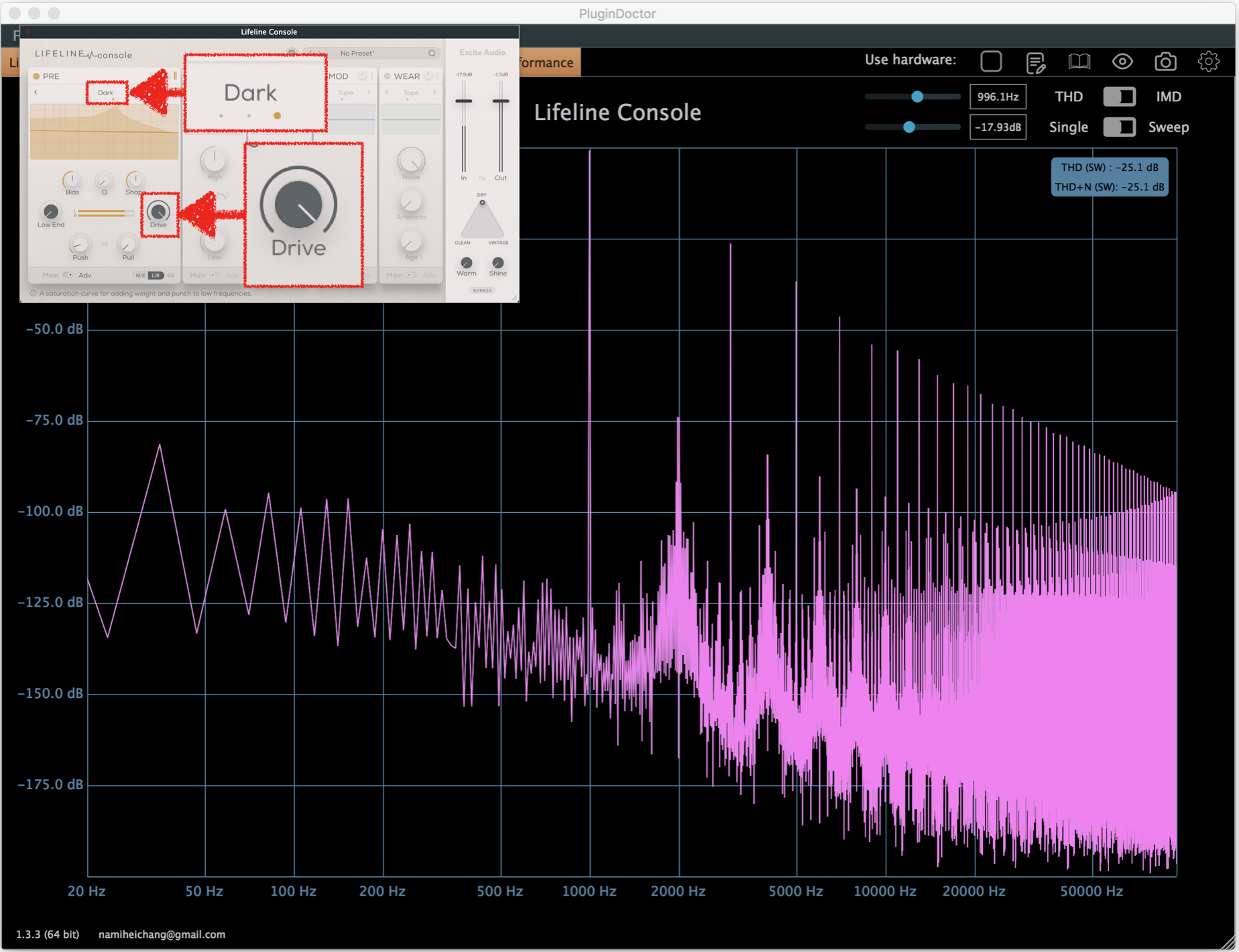The width and height of the screenshot is (1239, 952).
Task: Open PluginDoctor settings gear
Action: (1208, 62)
